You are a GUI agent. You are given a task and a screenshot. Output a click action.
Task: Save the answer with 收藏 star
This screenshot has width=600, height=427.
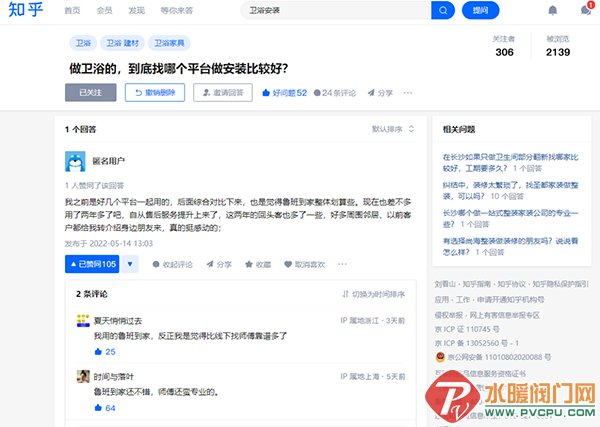tap(258, 264)
